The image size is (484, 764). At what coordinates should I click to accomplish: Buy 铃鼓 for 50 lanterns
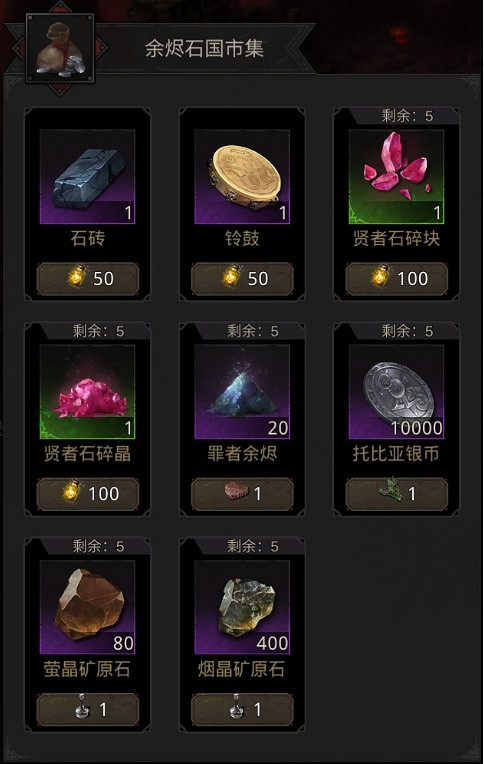pyautogui.click(x=242, y=279)
